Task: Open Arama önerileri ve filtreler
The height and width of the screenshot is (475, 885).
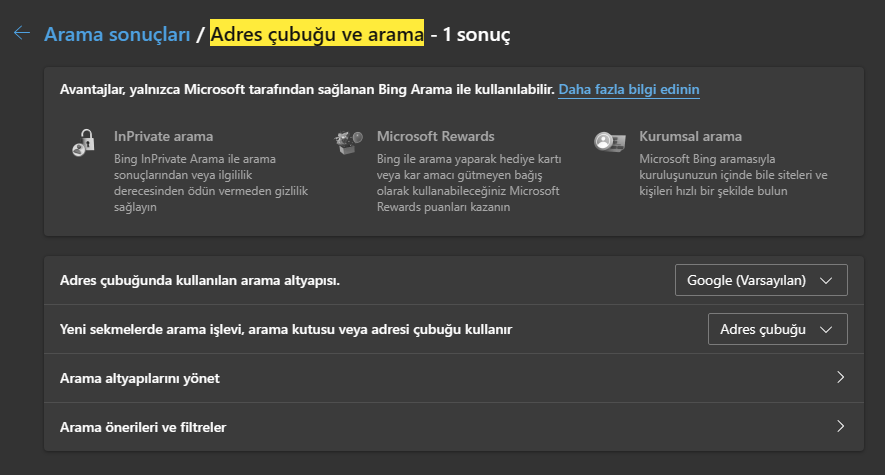Action: (x=454, y=426)
